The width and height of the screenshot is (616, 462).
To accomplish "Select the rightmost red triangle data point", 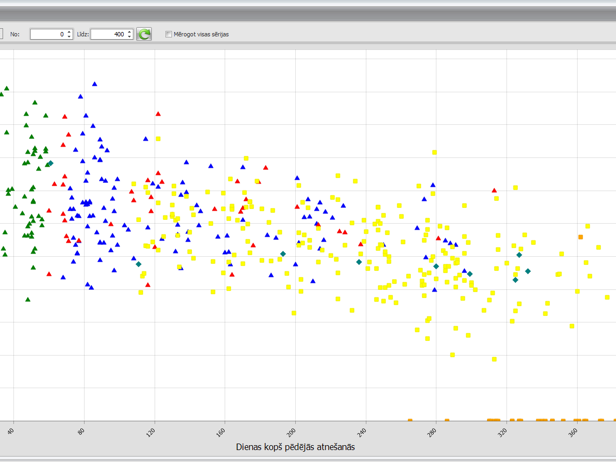I will 494,190.
